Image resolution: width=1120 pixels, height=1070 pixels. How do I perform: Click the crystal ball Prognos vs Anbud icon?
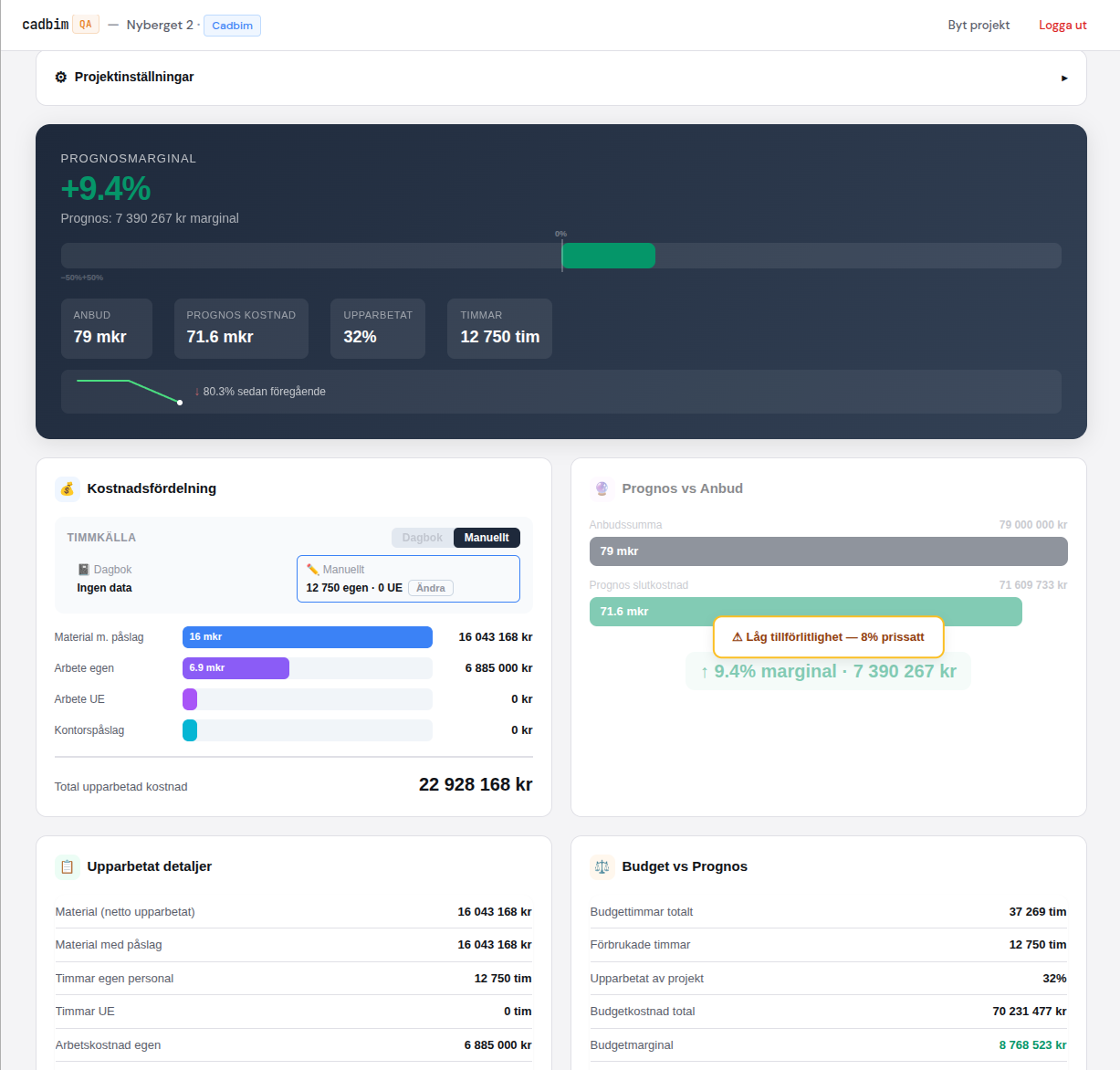click(x=602, y=488)
